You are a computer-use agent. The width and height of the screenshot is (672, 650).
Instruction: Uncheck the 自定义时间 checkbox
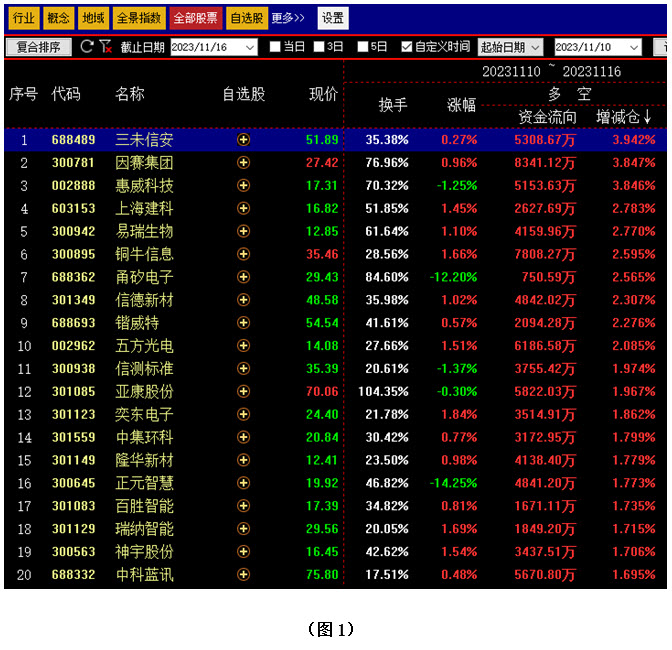click(x=407, y=47)
